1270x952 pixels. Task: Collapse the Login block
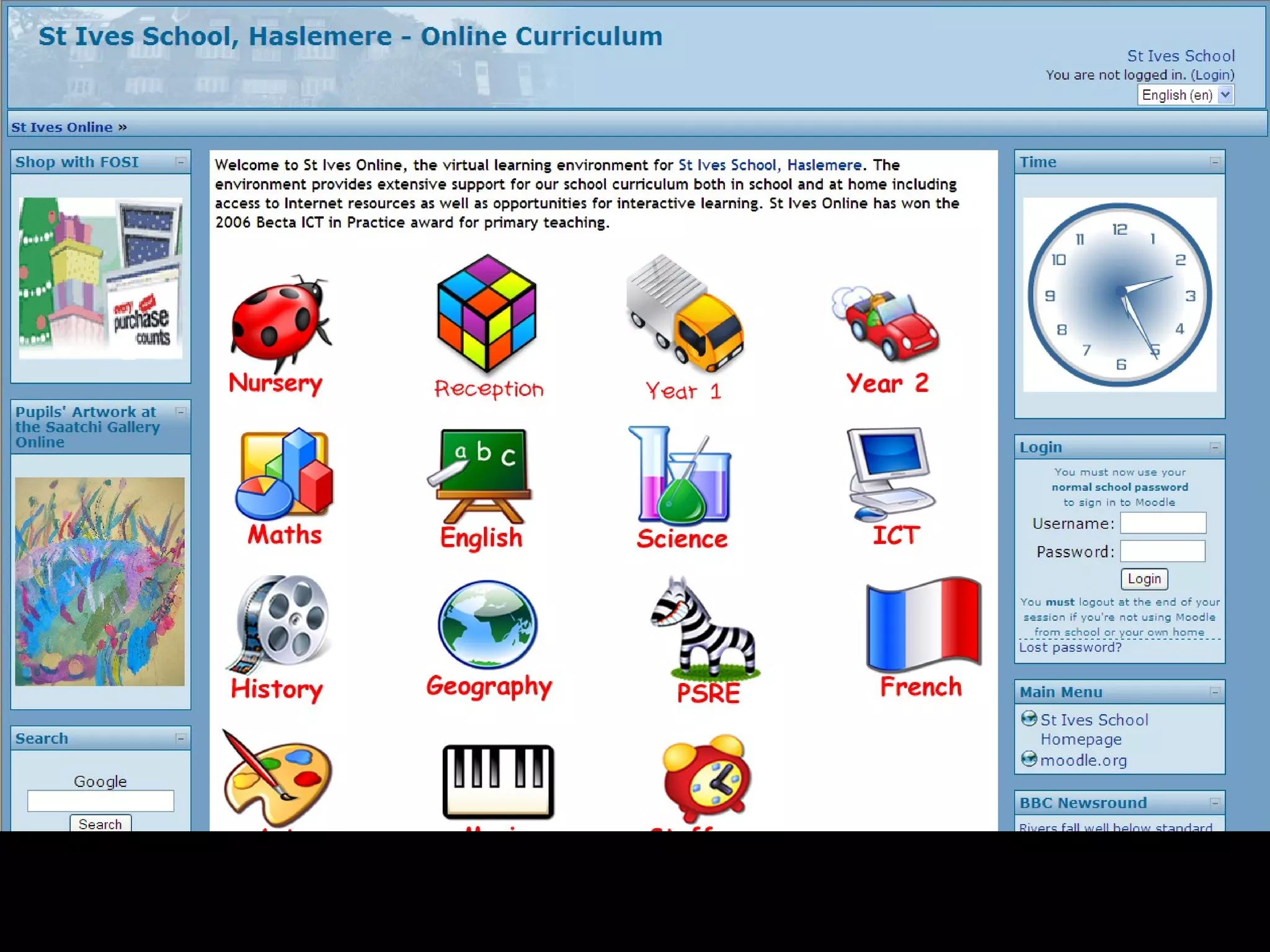[x=1215, y=447]
